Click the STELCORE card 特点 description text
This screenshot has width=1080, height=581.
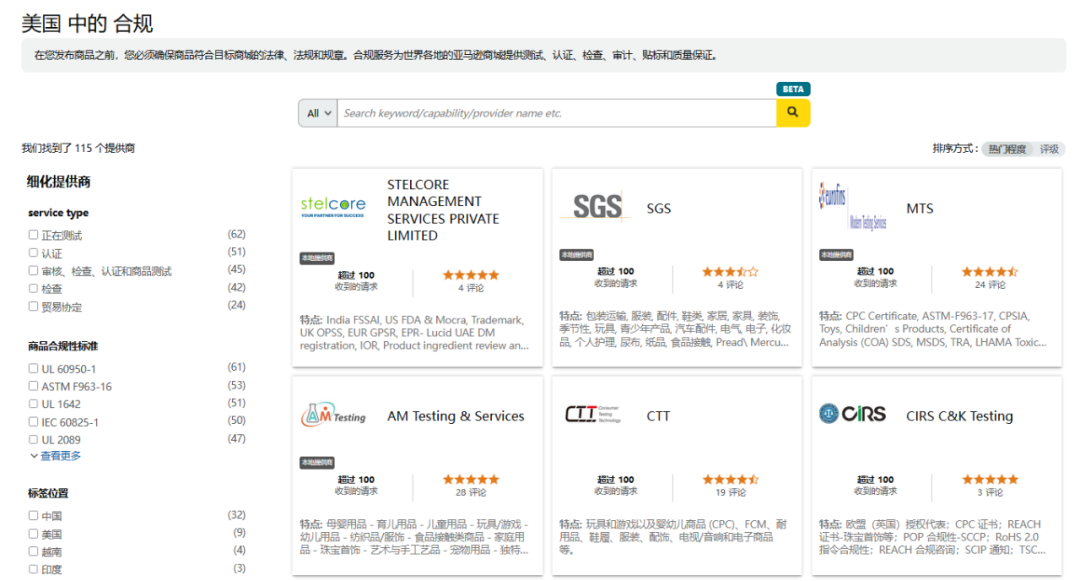tap(415, 332)
